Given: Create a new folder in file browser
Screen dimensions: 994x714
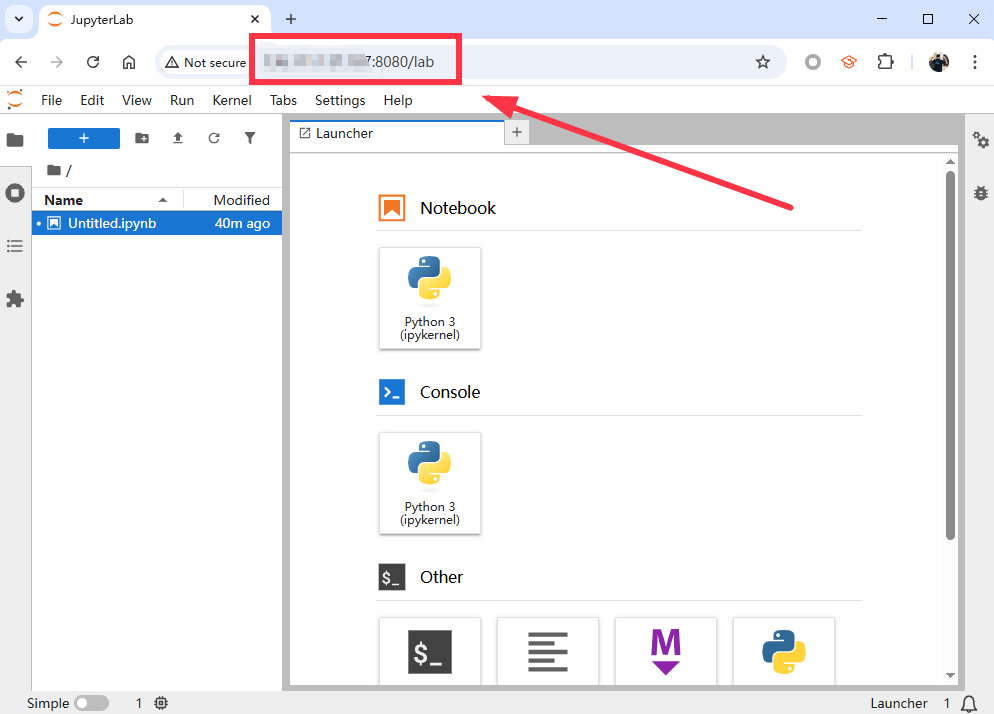Looking at the screenshot, I should pyautogui.click(x=142, y=138).
